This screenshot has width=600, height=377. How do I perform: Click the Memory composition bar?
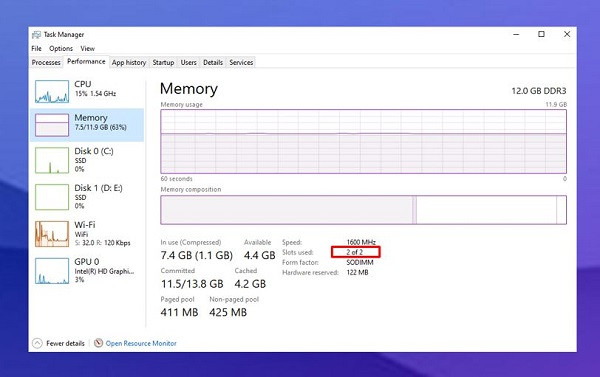click(x=364, y=210)
